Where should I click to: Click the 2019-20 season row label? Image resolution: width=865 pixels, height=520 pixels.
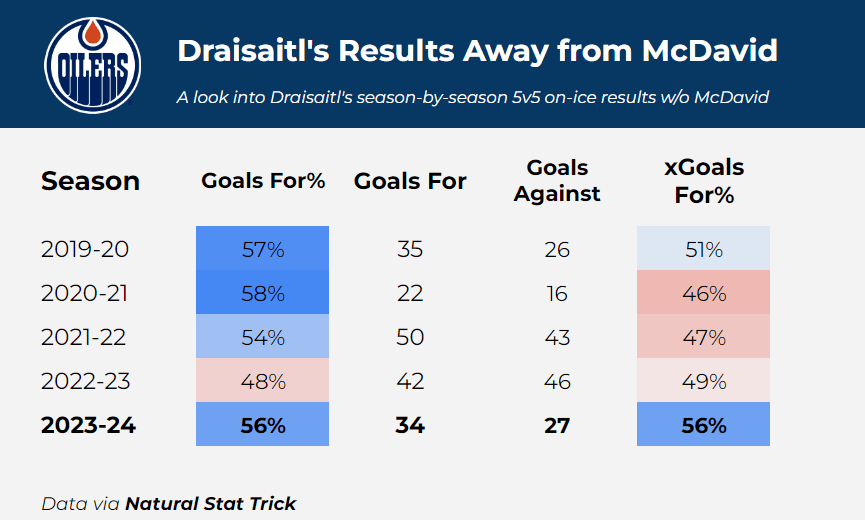(85, 249)
